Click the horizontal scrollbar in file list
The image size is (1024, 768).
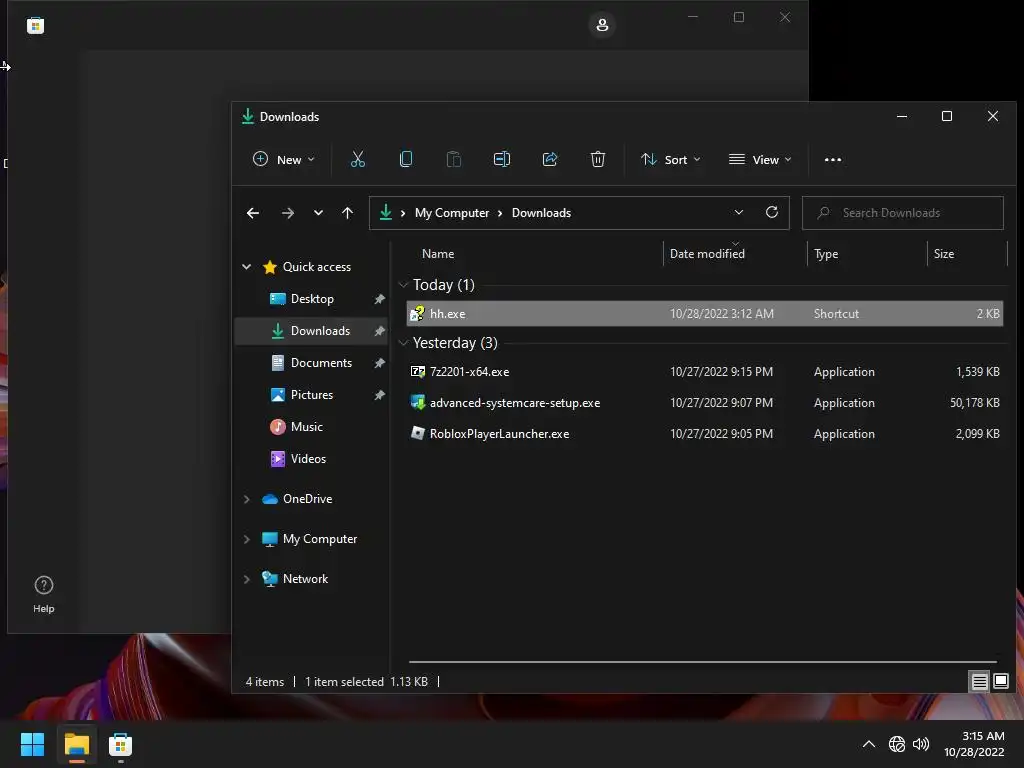[703, 662]
